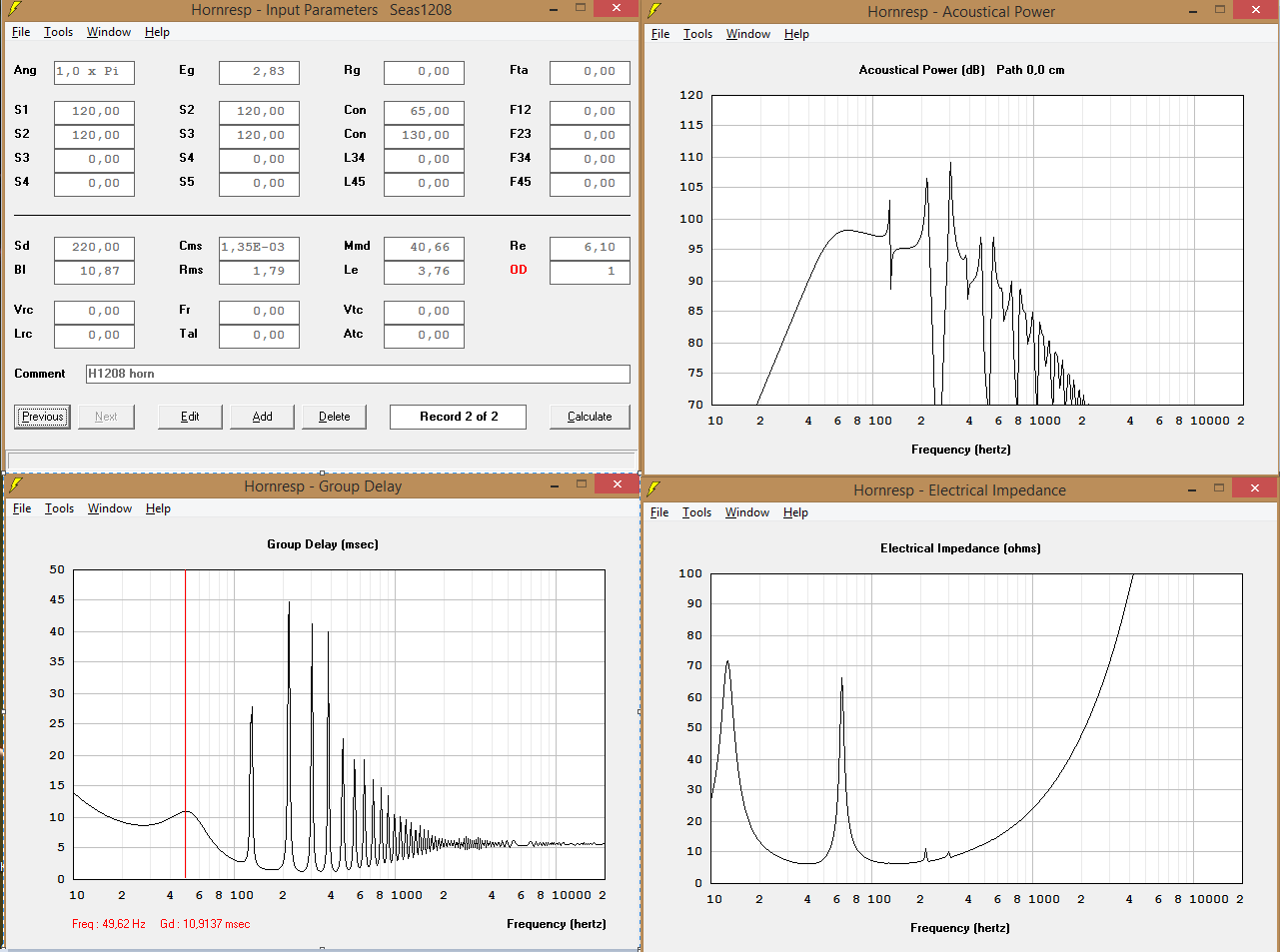Click the S1 field with 120,00
Image resolution: width=1280 pixels, height=952 pixels.
(x=94, y=112)
